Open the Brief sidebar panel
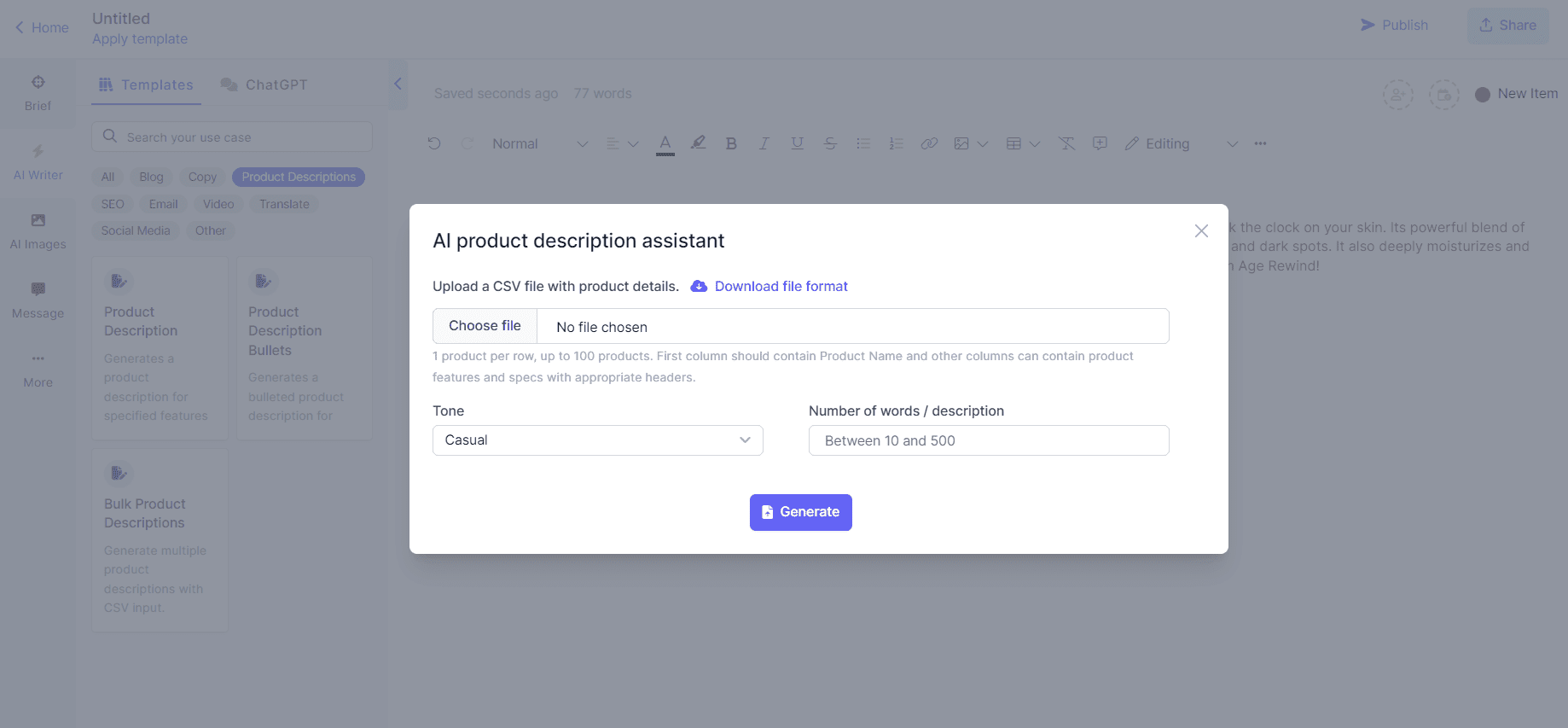This screenshot has width=1568, height=728. point(38,92)
